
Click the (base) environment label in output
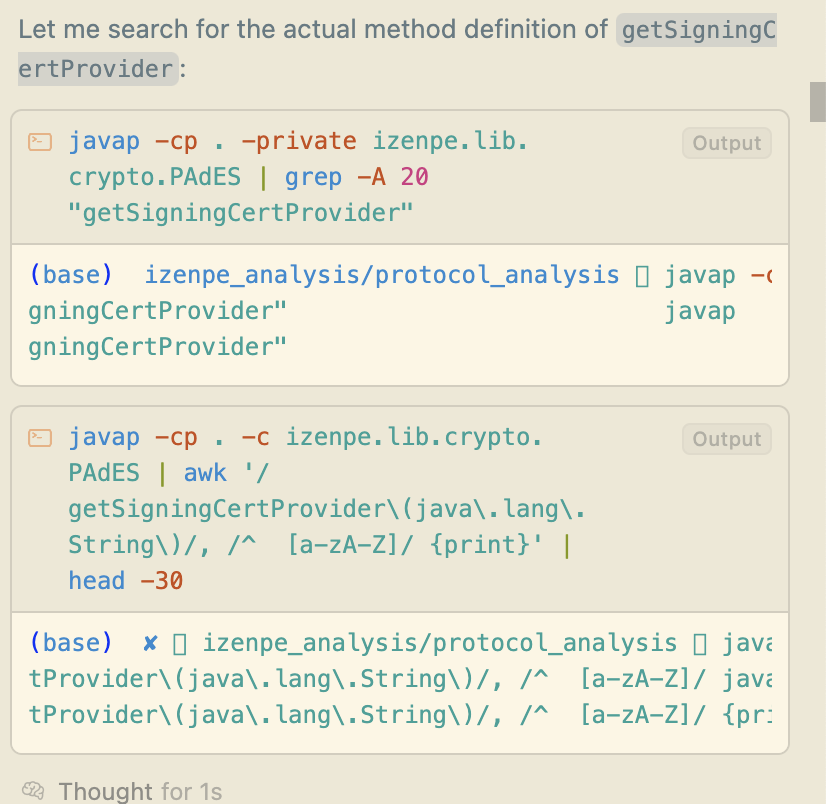(x=69, y=275)
